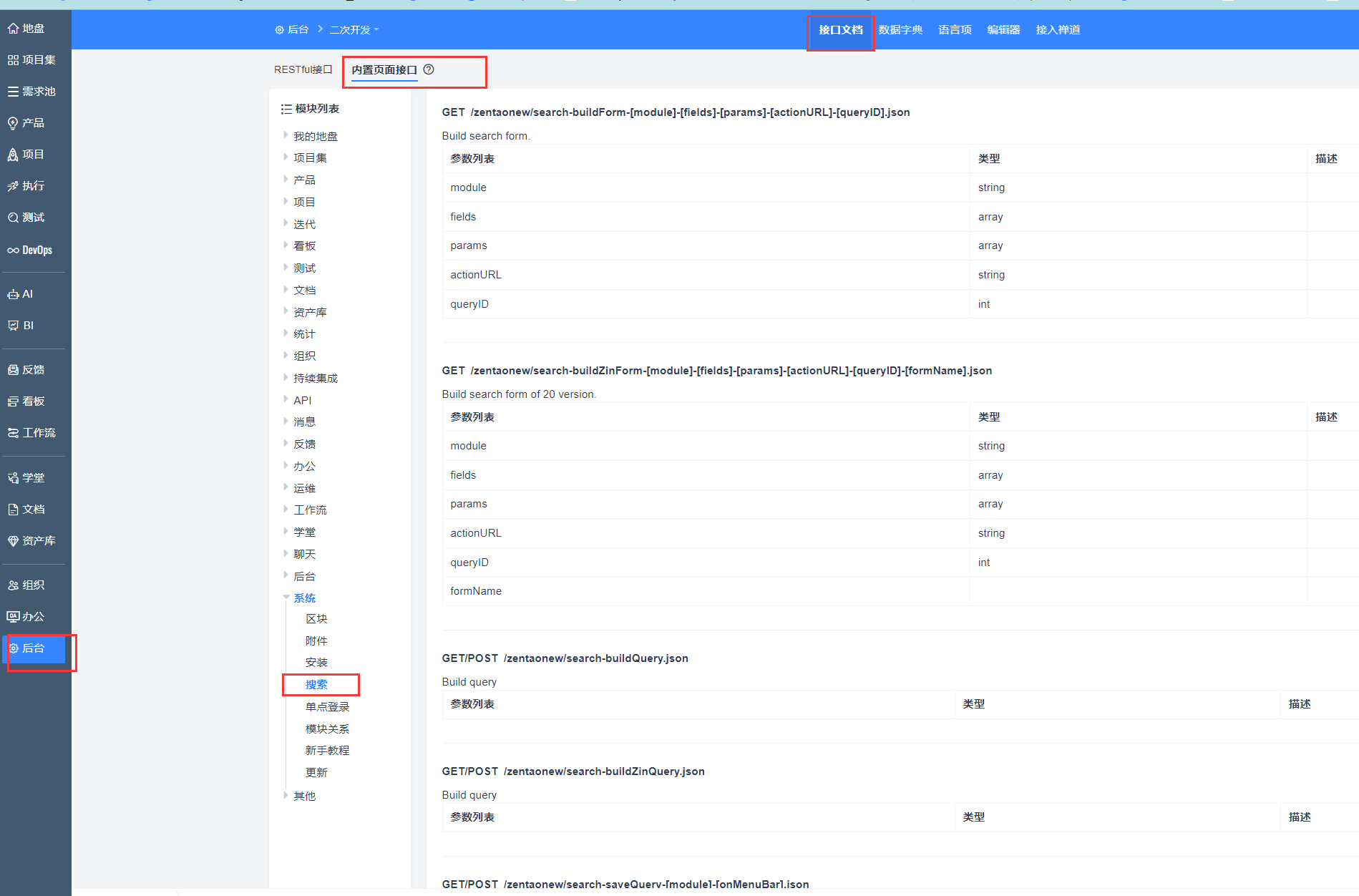Viewport: 1359px width, 896px height.
Task: Select the 聊天 module item
Action: (x=304, y=555)
